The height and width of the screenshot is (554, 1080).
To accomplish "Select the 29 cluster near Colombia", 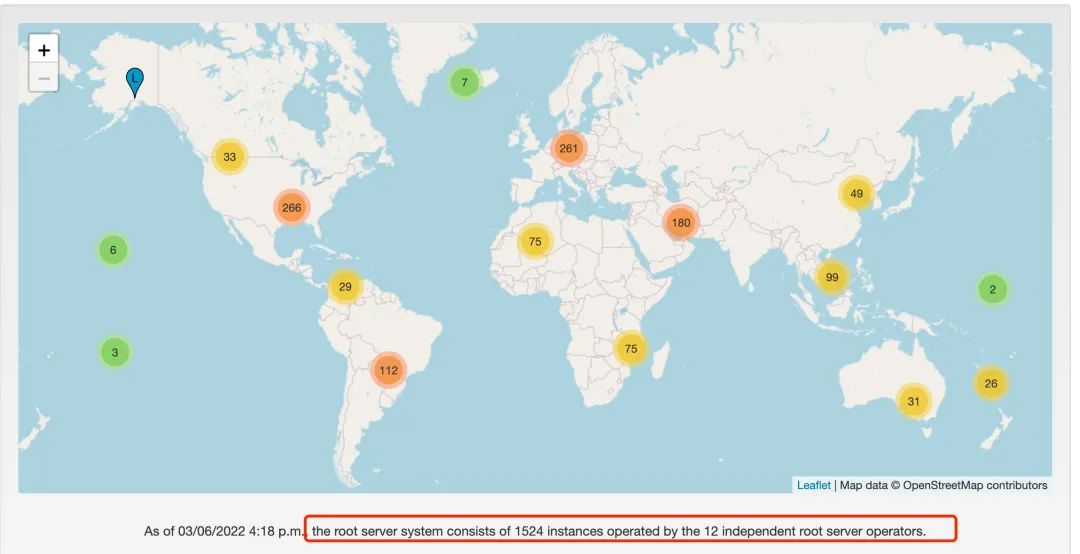I will [x=345, y=287].
